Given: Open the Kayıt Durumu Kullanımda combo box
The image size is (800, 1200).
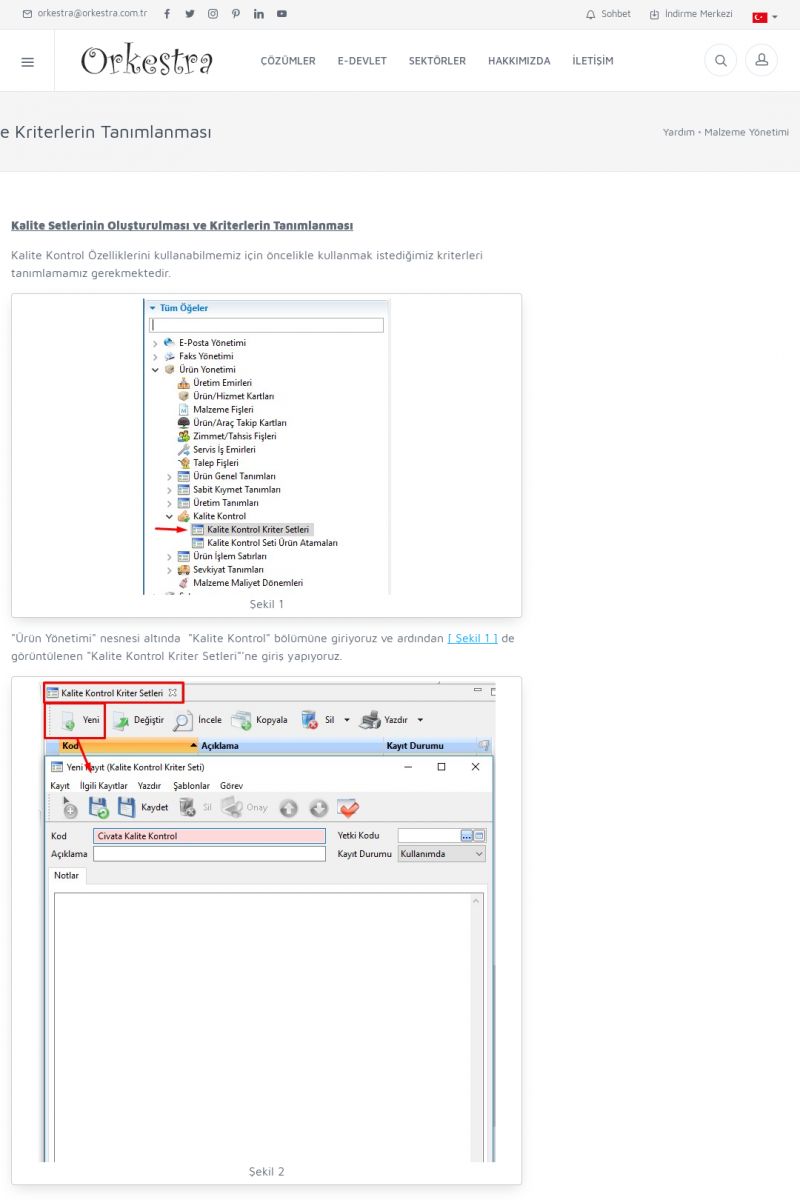Looking at the screenshot, I should click(441, 854).
